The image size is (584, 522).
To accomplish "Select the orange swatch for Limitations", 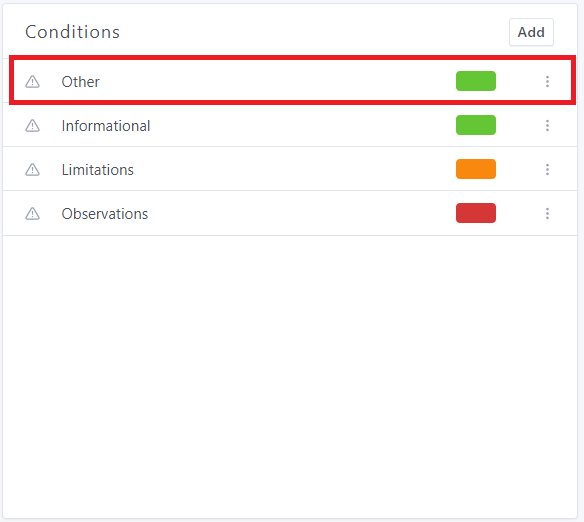I will [476, 169].
